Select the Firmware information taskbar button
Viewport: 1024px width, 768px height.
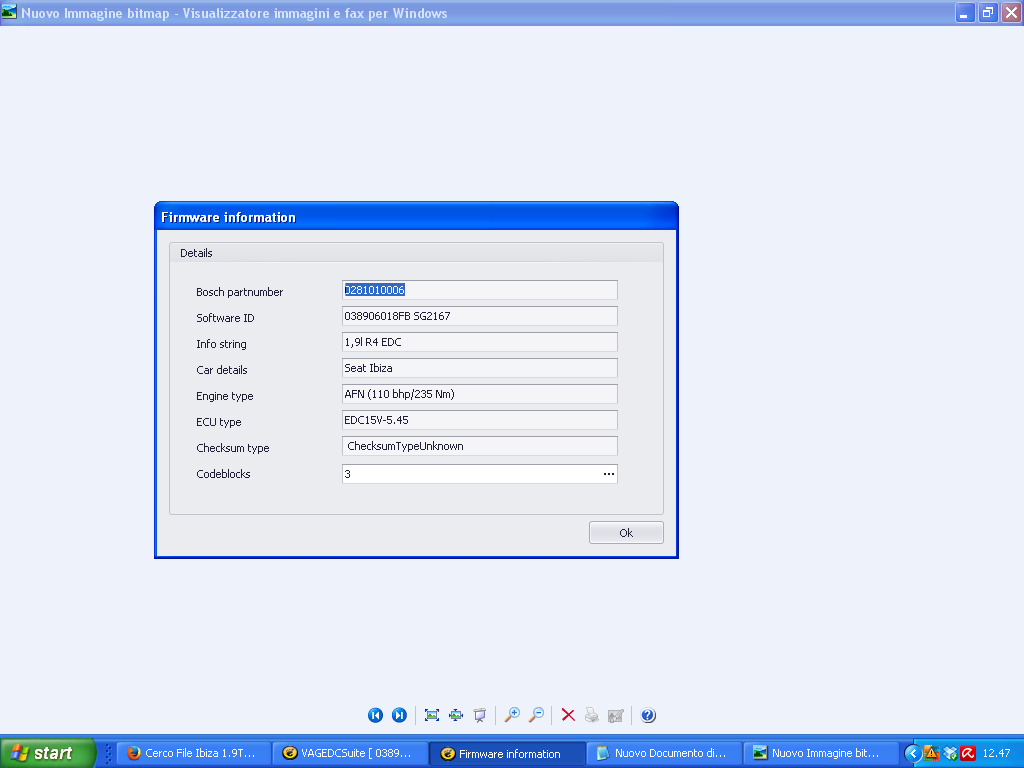505,753
